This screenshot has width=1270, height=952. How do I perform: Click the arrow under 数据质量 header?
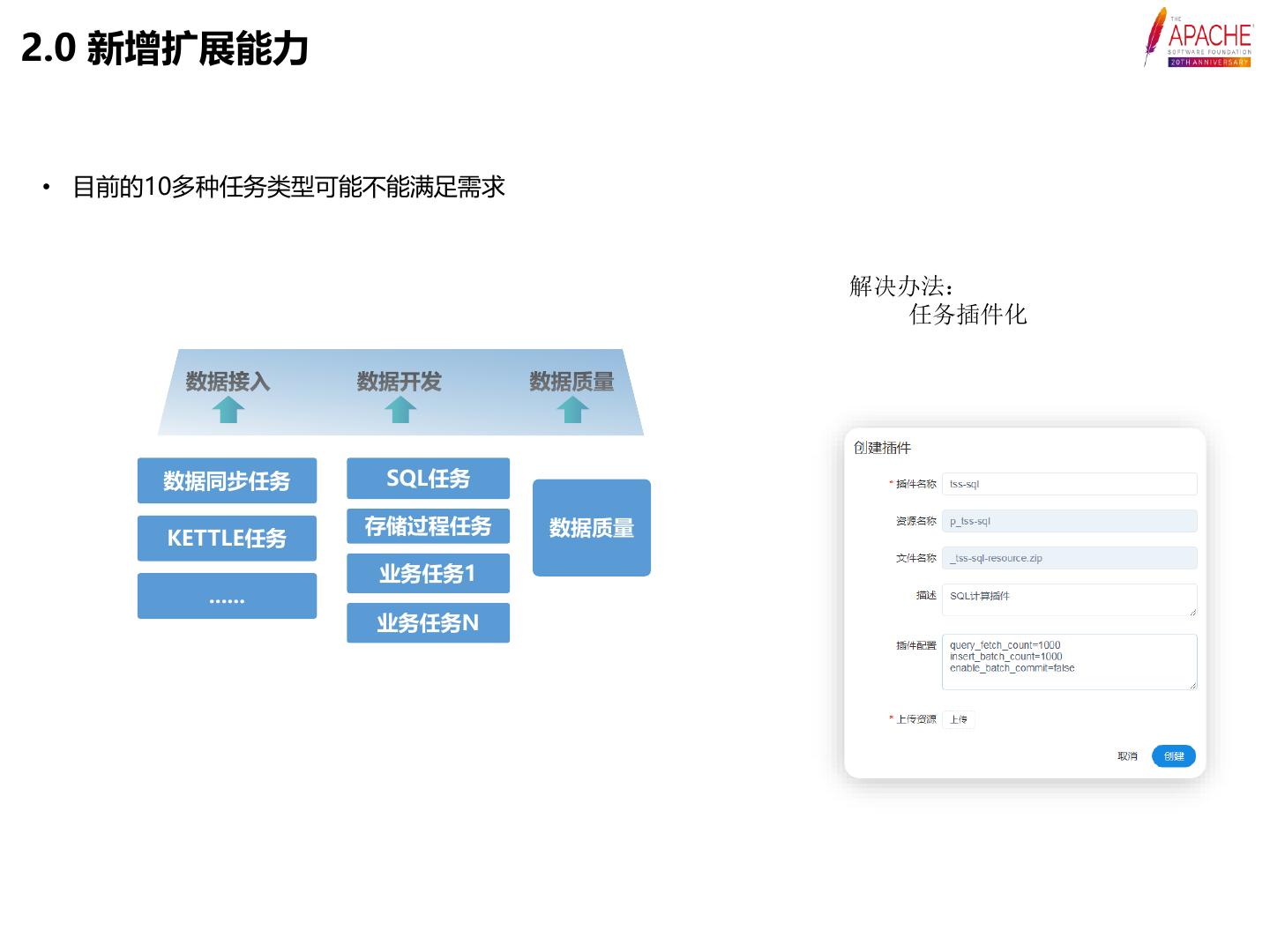tap(572, 410)
